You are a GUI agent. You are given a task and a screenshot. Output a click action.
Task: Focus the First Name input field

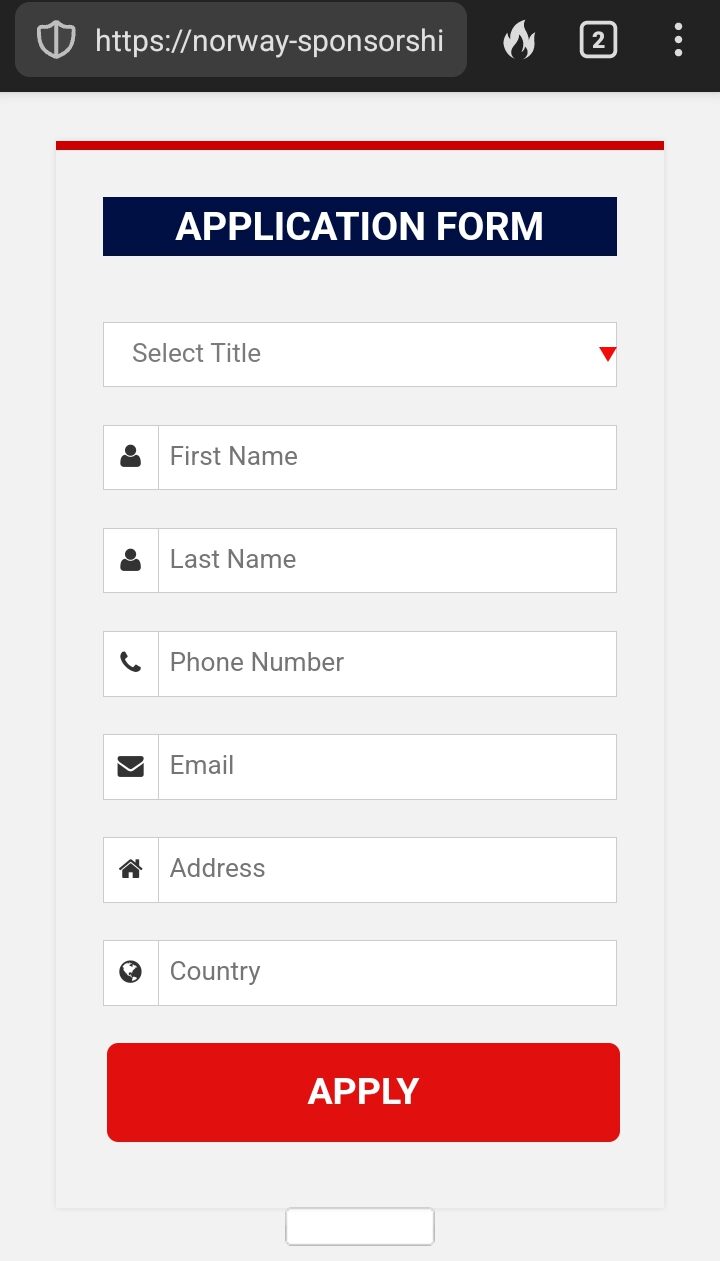tap(387, 457)
